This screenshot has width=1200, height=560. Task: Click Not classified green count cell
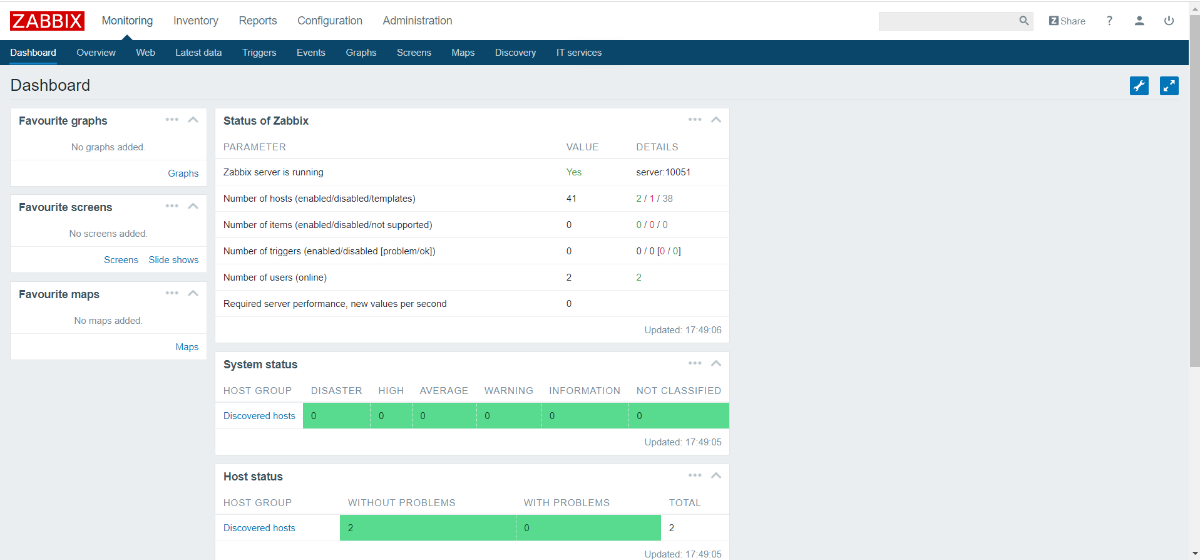pyautogui.click(x=679, y=416)
